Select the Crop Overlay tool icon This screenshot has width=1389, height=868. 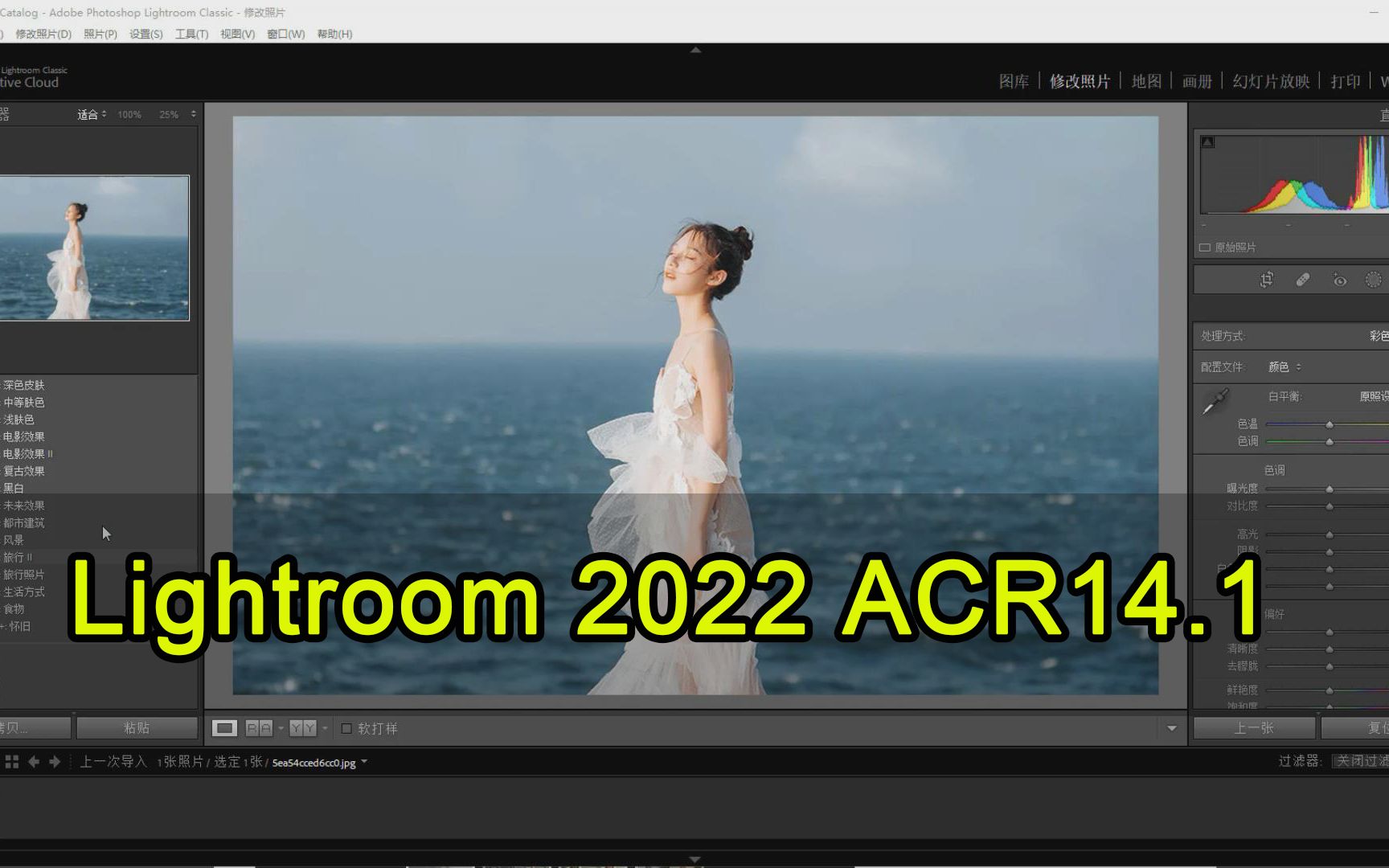1267,280
